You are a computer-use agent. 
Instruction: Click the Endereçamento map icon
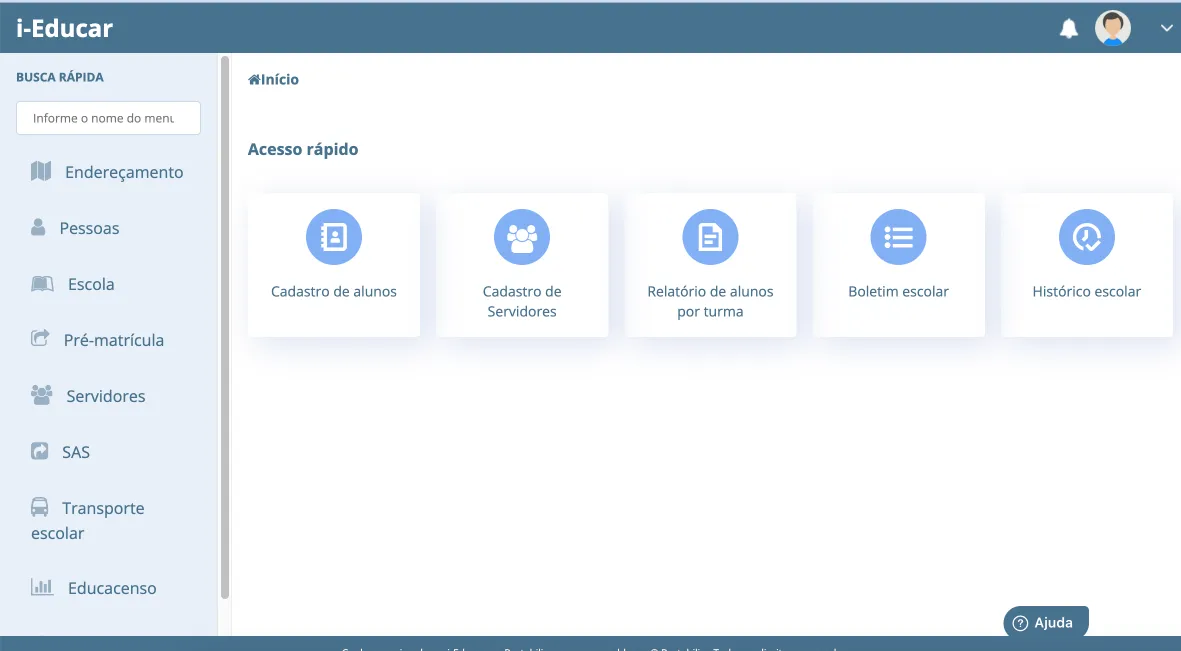click(41, 171)
